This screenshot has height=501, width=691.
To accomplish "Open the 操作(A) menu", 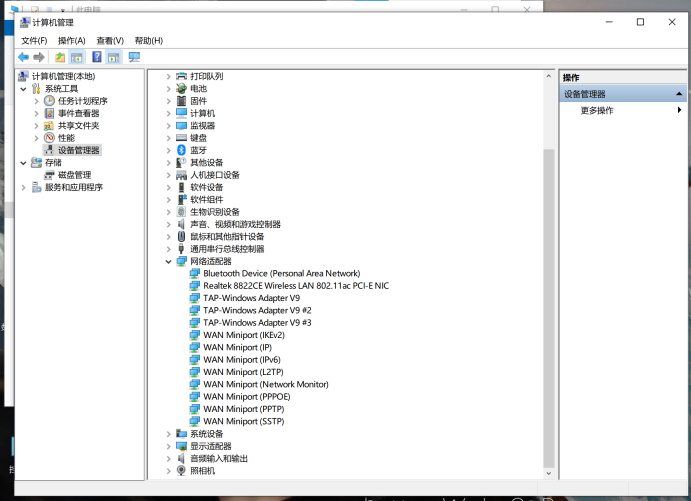I will 71,40.
